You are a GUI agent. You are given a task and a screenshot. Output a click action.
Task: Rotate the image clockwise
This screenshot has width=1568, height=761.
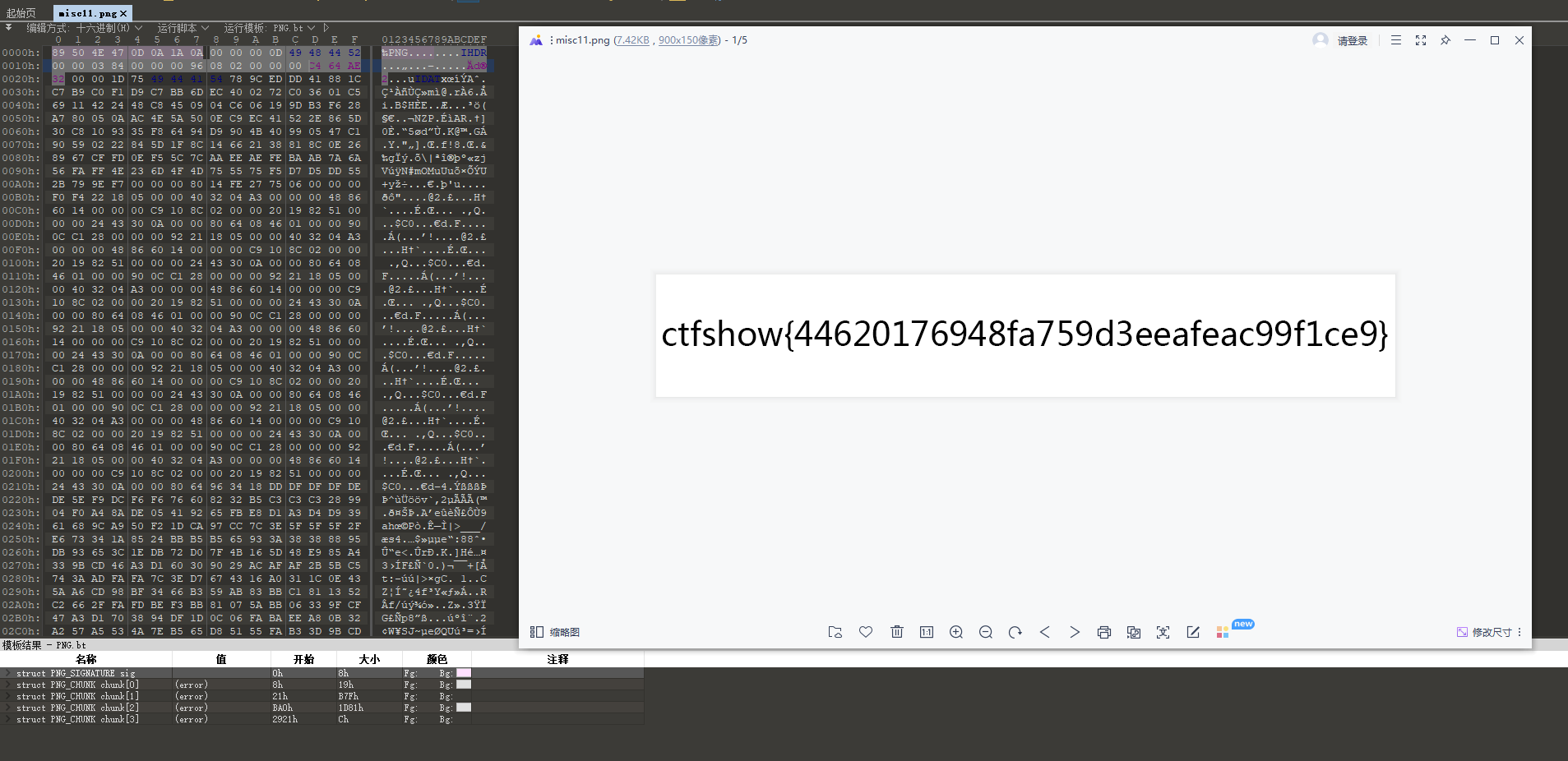pyautogui.click(x=1016, y=632)
